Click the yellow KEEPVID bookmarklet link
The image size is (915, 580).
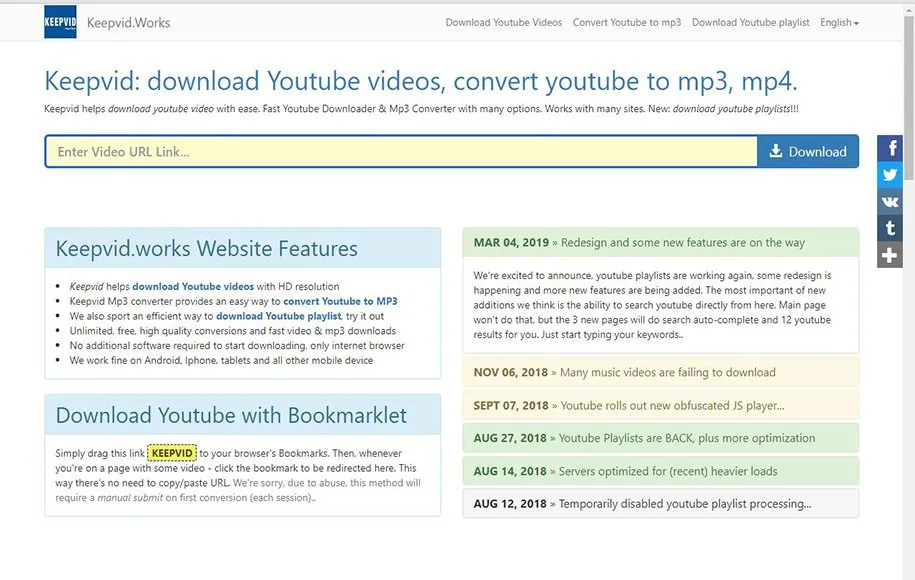tap(172, 453)
